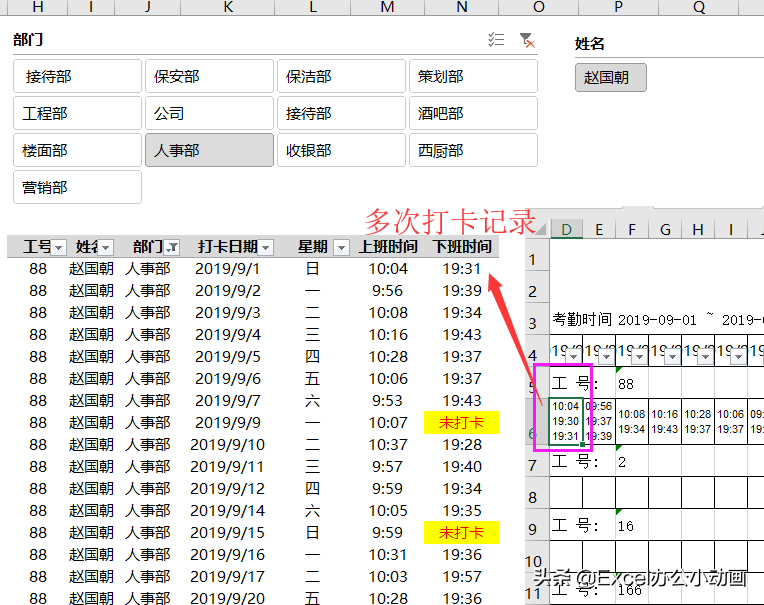Clear the filter on the 部门 slicer
This screenshot has height=605, width=764.
[x=527, y=40]
